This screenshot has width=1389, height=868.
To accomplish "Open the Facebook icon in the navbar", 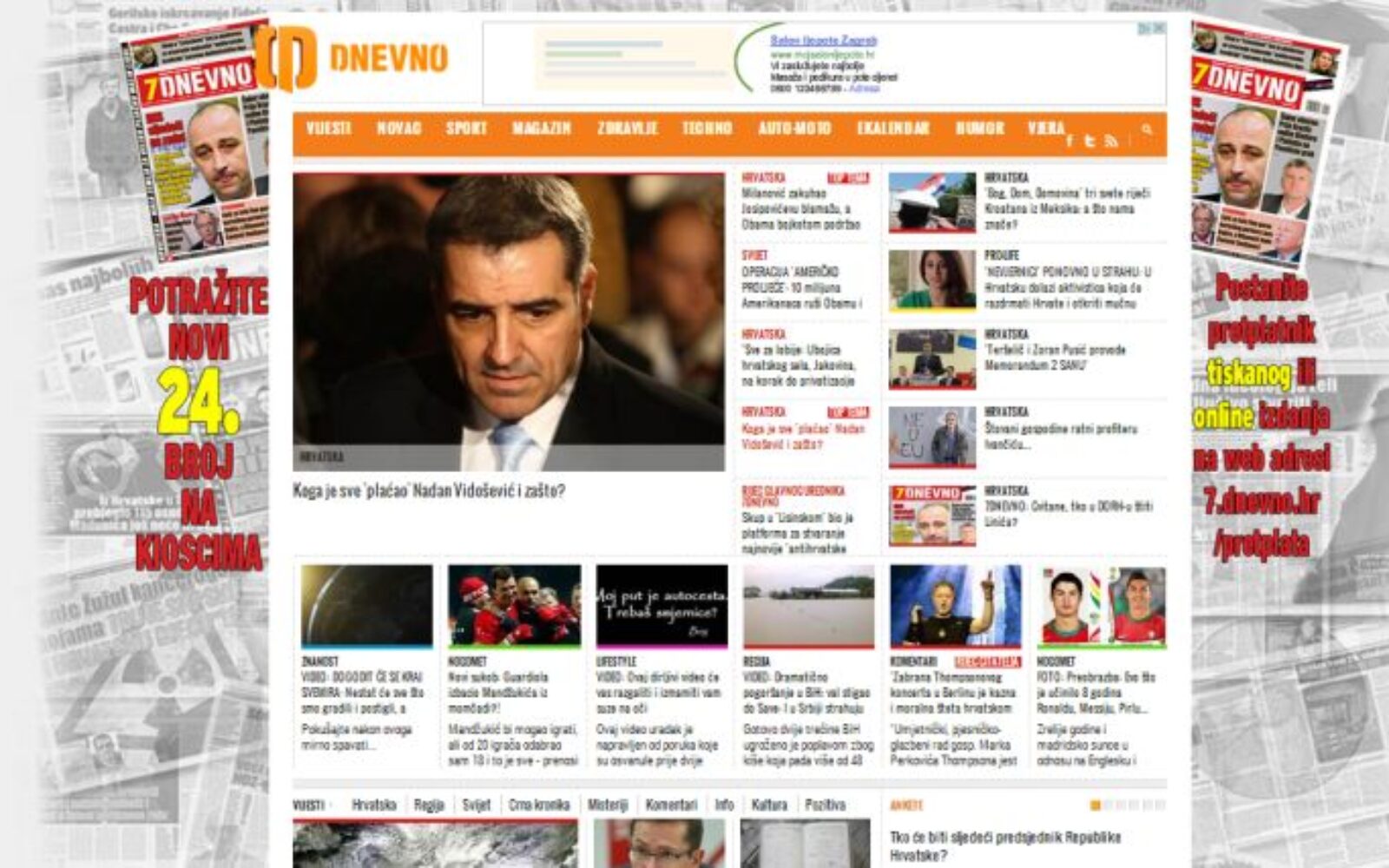I will (x=1070, y=141).
